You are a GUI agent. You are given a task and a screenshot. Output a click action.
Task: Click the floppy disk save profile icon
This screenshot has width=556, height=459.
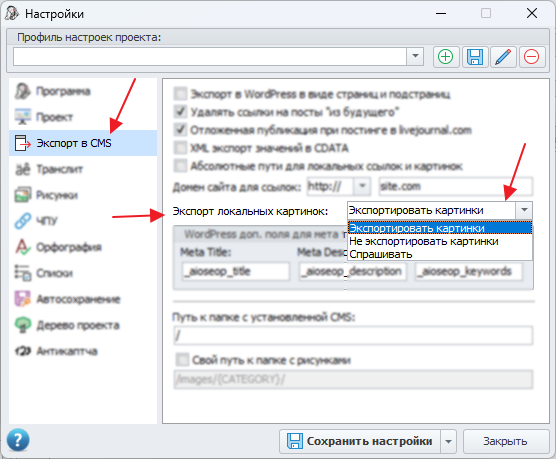(x=475, y=57)
